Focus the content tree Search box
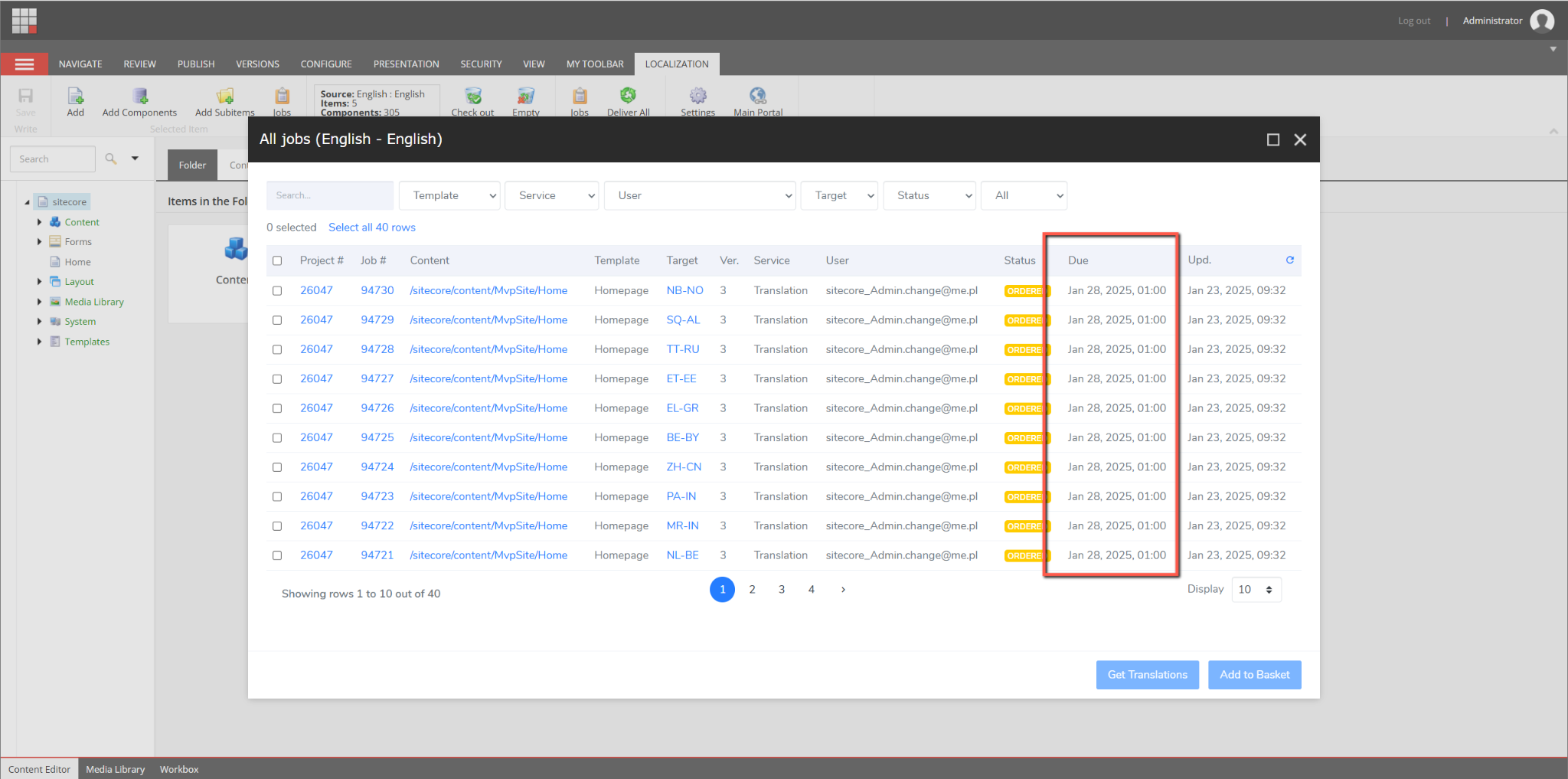The image size is (1568, 779). tap(53, 159)
